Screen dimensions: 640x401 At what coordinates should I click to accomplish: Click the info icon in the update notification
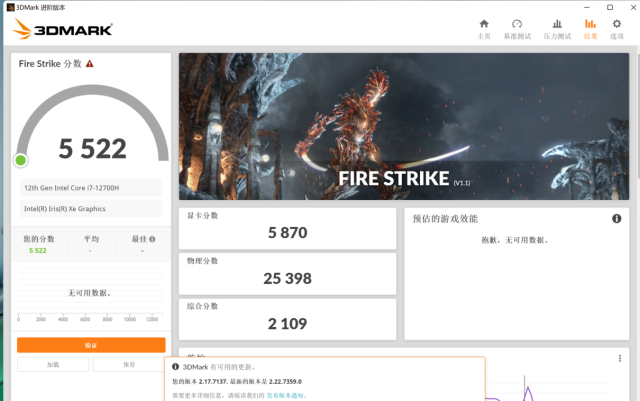pos(176,367)
